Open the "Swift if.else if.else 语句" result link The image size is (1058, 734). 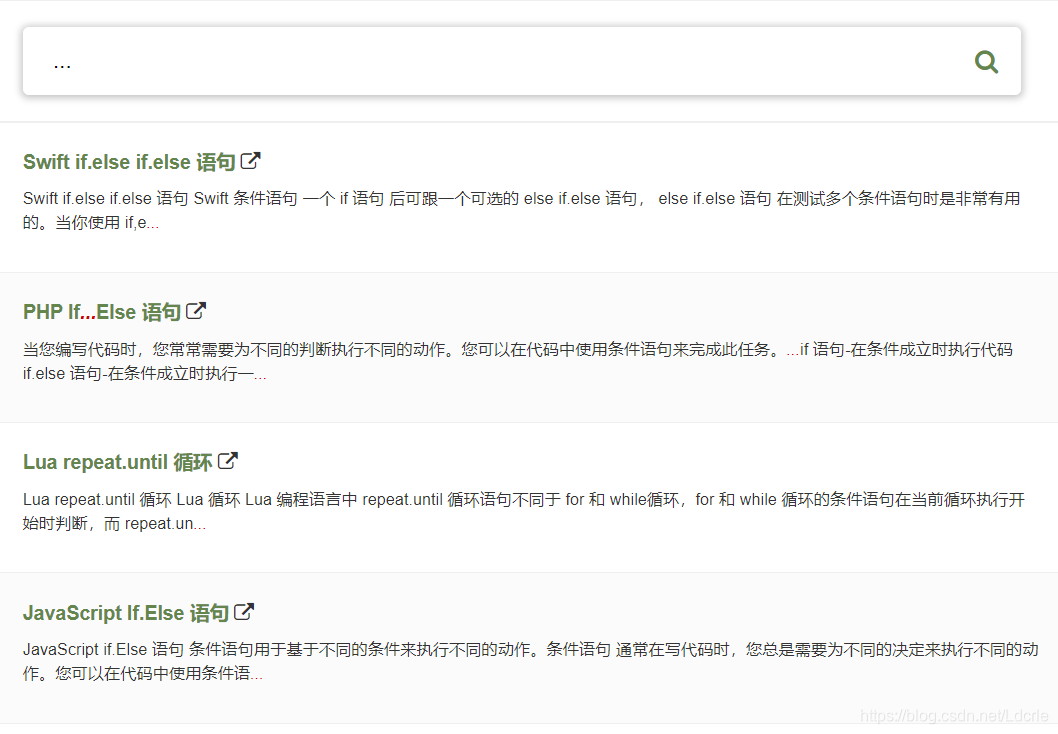[x=129, y=162]
